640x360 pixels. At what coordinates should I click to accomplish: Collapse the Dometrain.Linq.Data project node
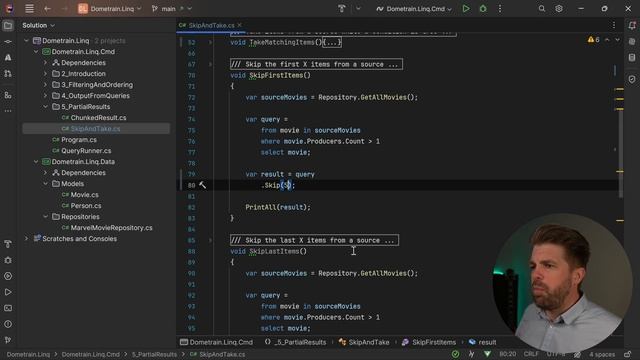[36, 162]
